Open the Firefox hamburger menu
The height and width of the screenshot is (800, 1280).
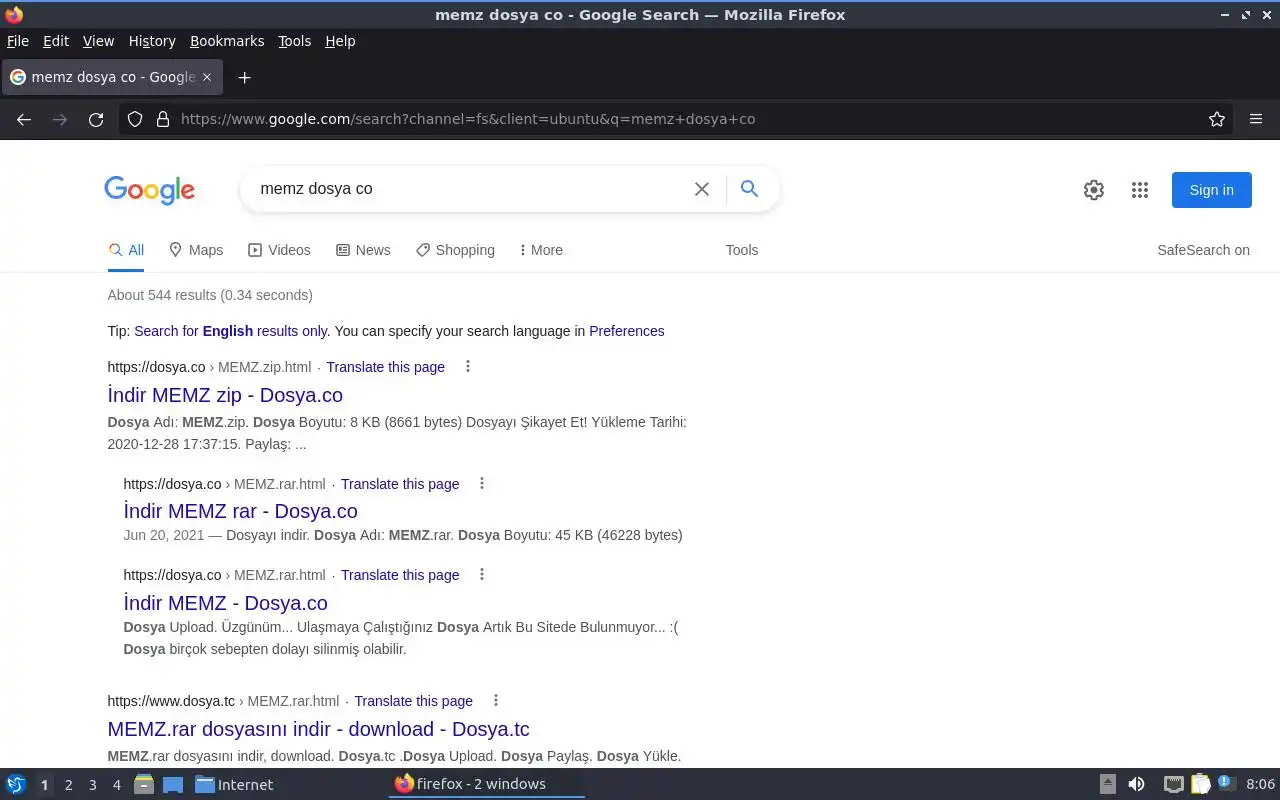[x=1256, y=119]
